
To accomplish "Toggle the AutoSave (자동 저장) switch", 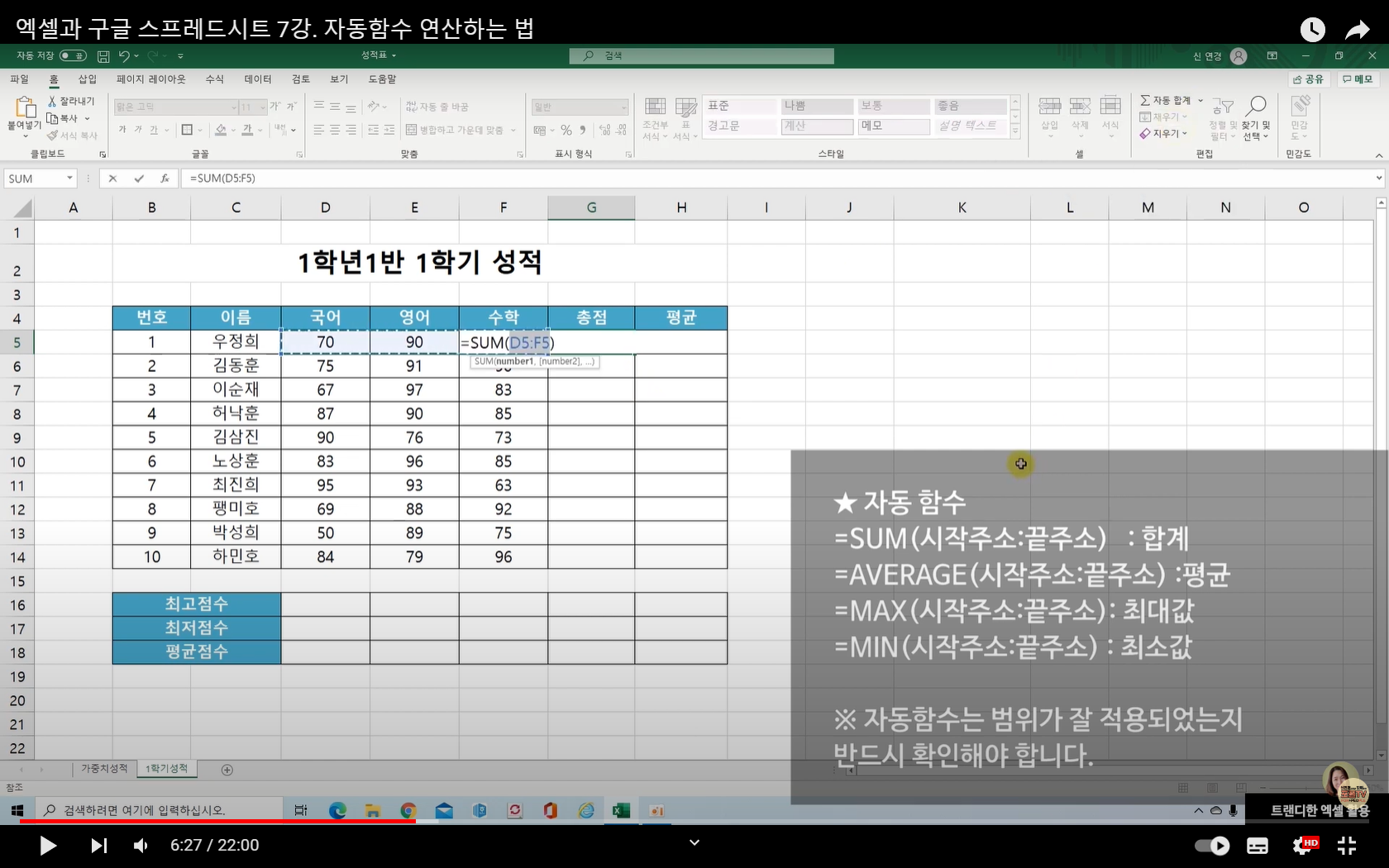I will [74, 55].
